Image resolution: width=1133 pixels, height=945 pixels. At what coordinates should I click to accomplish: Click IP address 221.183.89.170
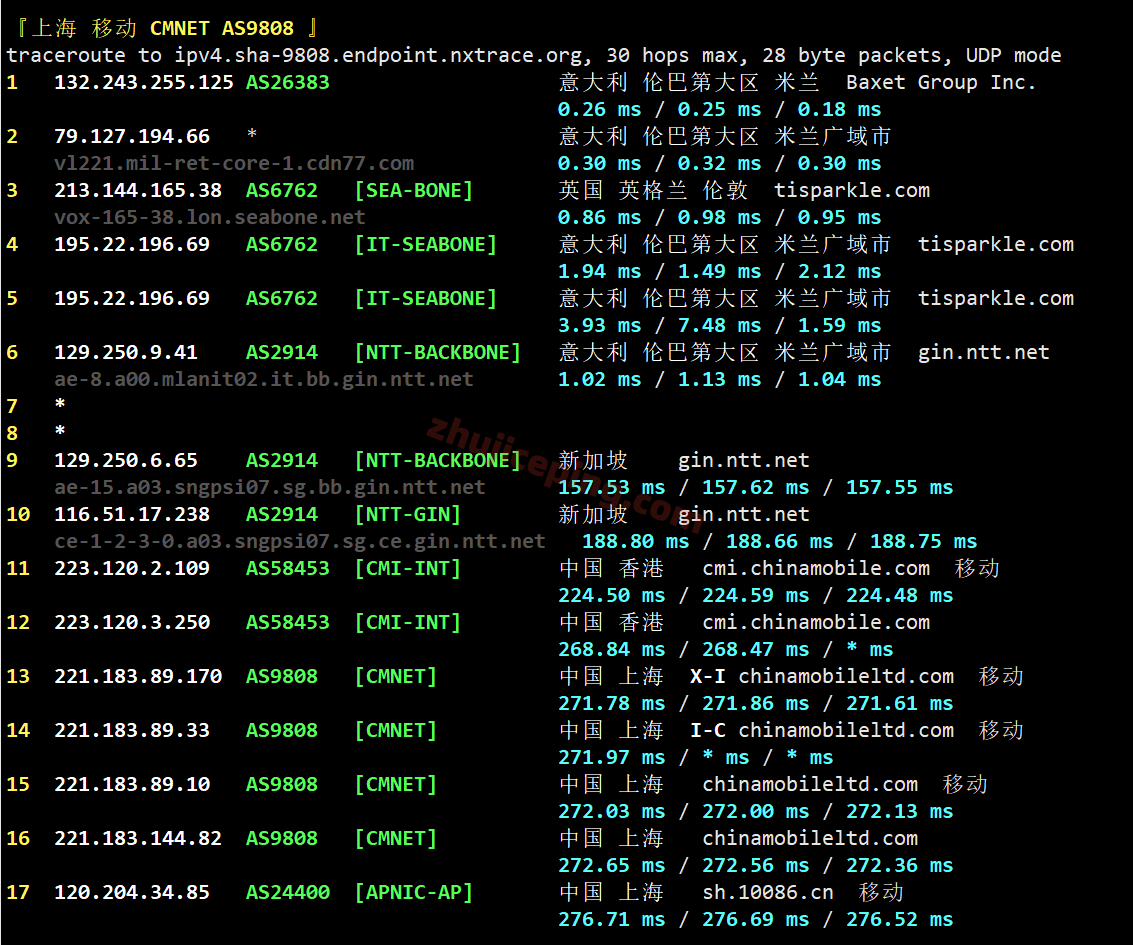[138, 676]
